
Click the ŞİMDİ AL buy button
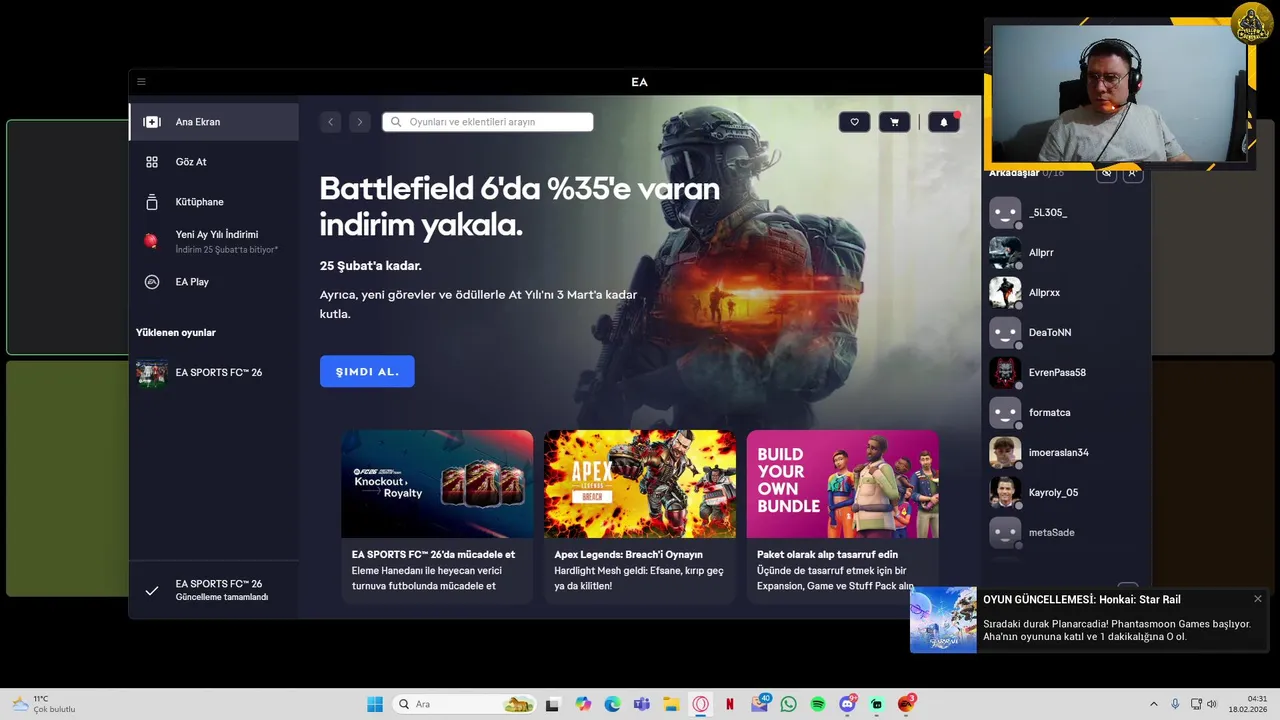coord(367,372)
